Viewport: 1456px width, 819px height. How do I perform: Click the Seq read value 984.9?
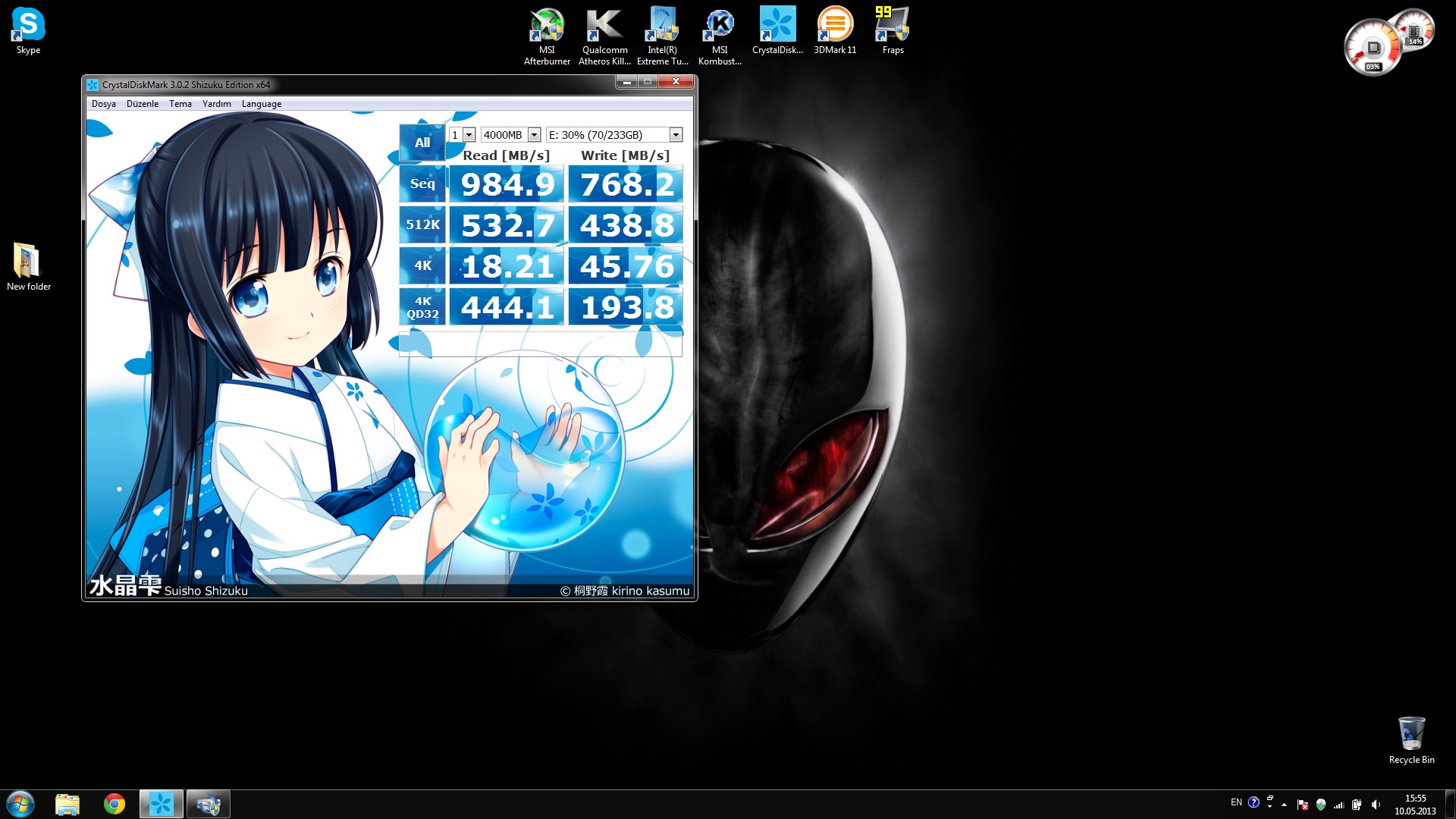pyautogui.click(x=507, y=184)
